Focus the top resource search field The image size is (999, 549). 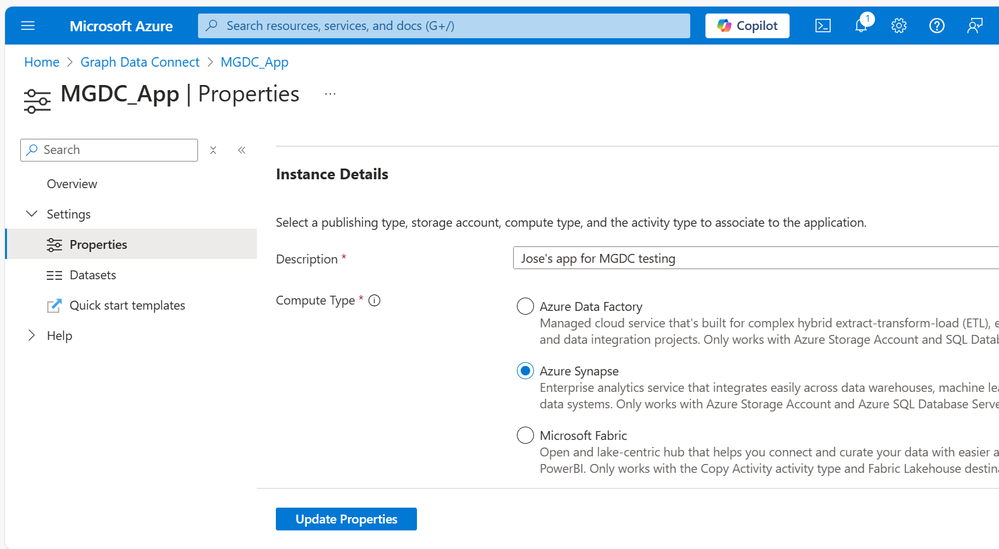[x=443, y=25]
